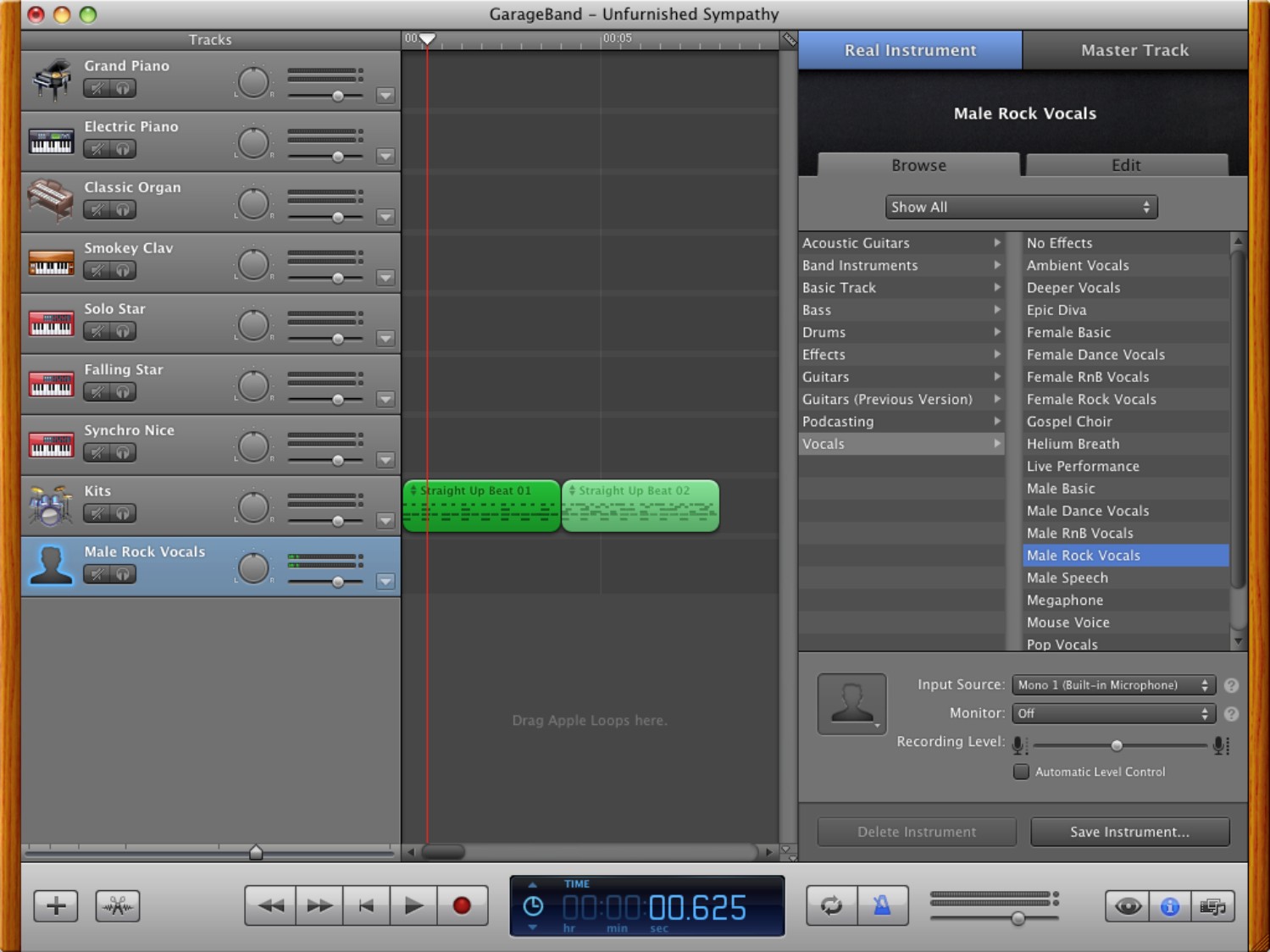Image resolution: width=1270 pixels, height=952 pixels.
Task: Start playback with the Play button
Action: pyautogui.click(x=413, y=905)
